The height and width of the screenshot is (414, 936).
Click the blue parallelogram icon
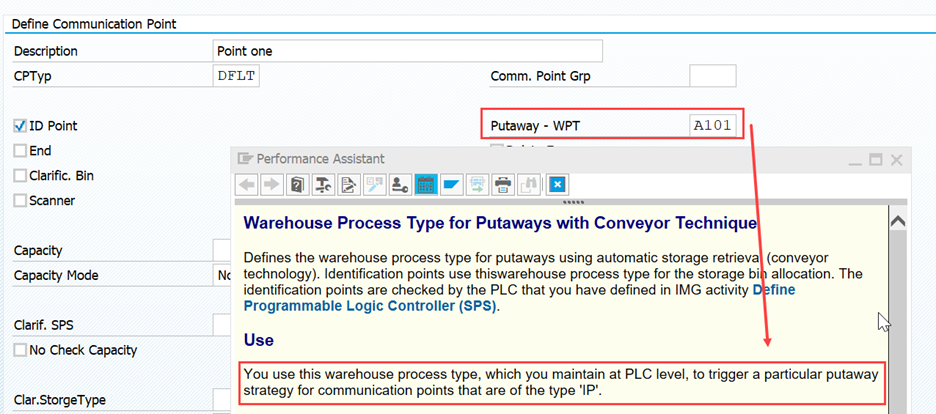451,185
